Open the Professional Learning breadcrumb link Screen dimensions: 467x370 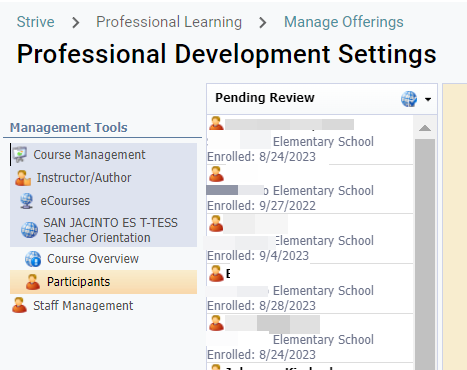pyautogui.click(x=169, y=22)
